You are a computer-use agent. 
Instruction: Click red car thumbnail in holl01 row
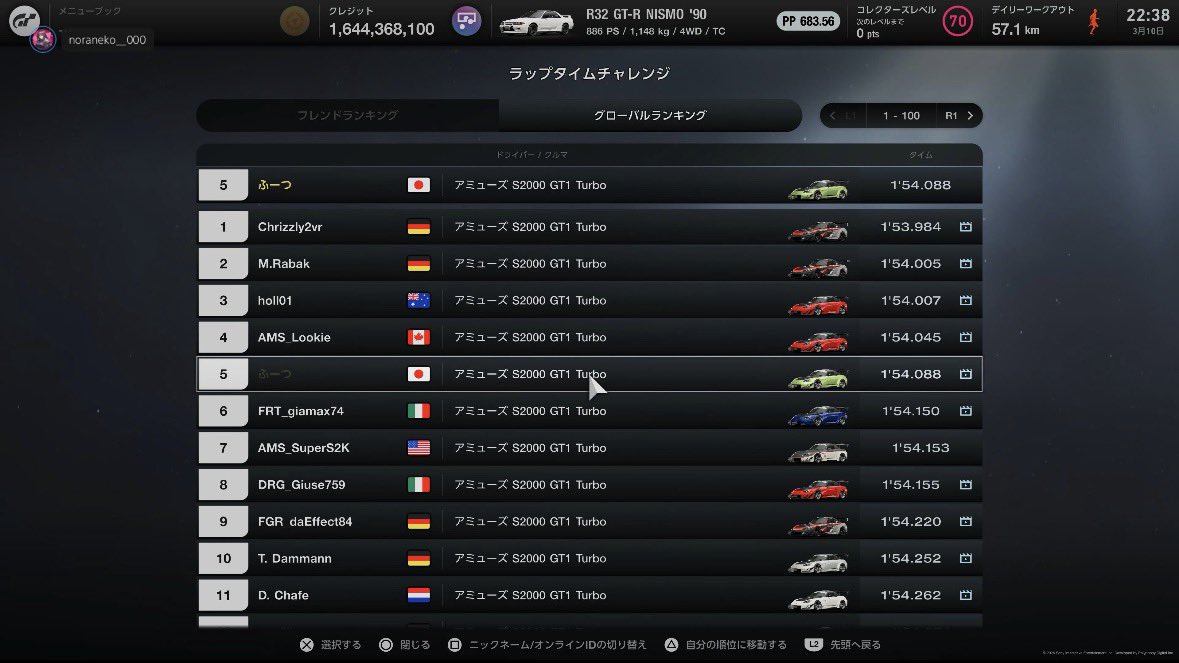click(818, 304)
